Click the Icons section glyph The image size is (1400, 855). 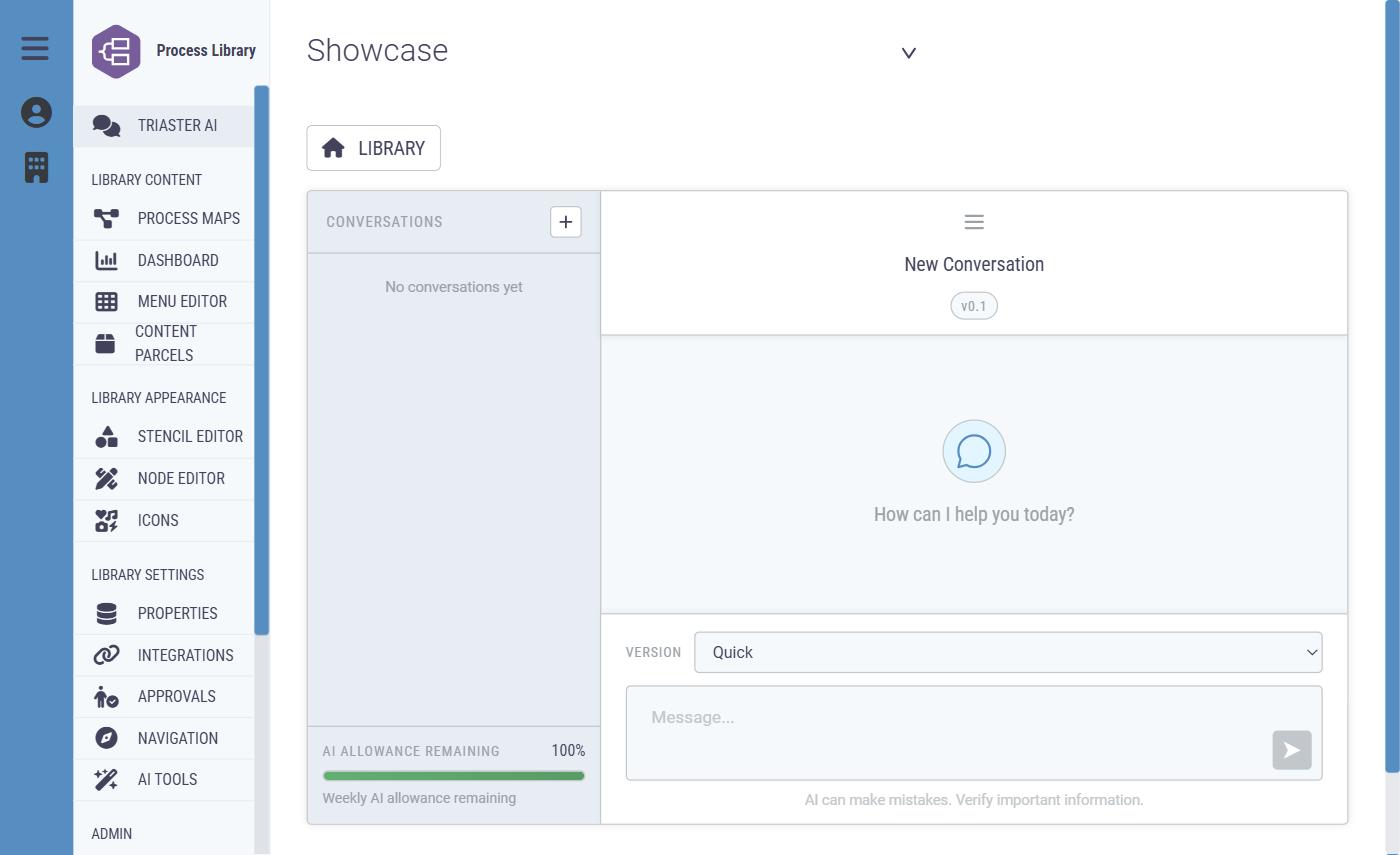click(x=106, y=520)
